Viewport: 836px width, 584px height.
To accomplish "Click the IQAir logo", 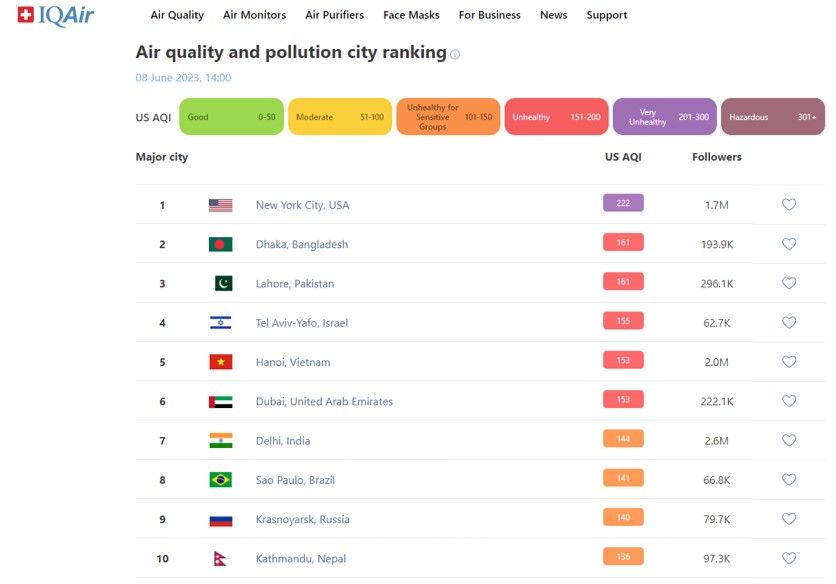I will tap(55, 15).
